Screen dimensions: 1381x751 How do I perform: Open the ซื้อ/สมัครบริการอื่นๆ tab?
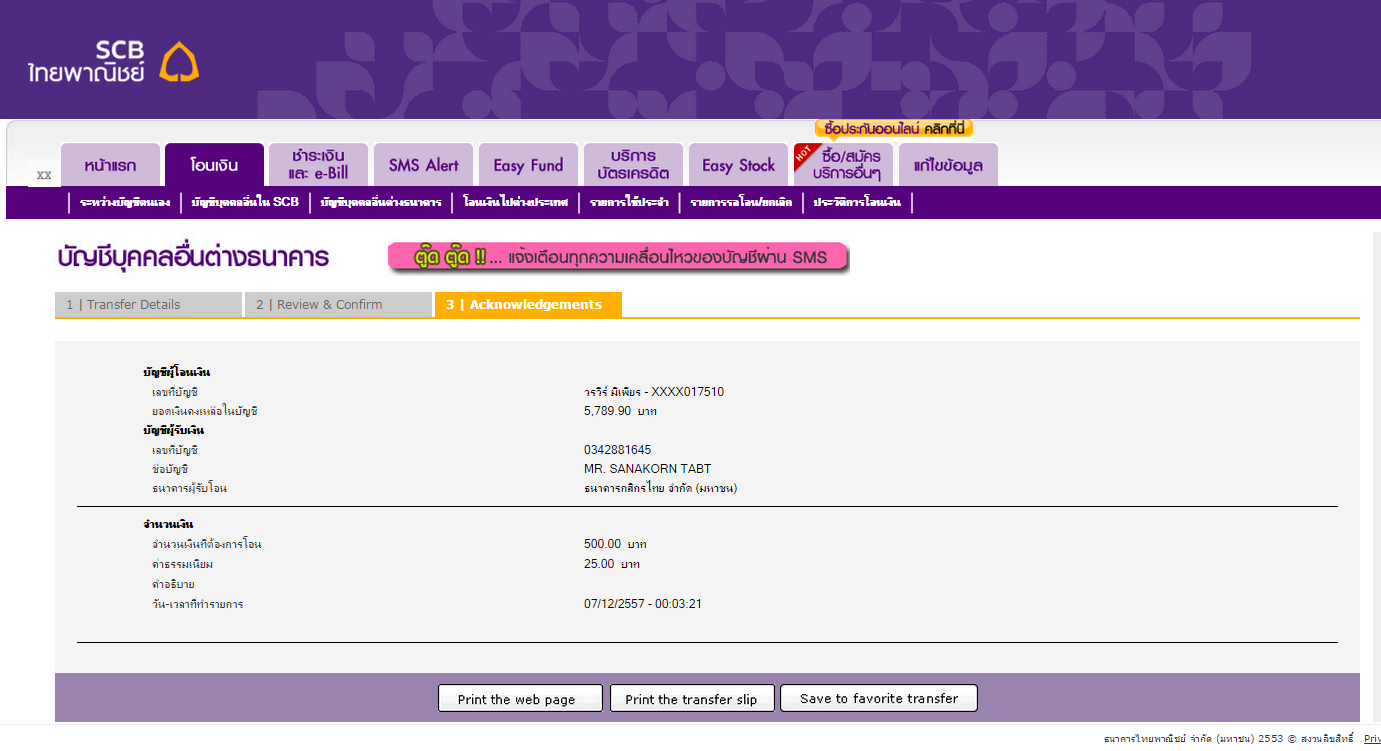pos(843,165)
